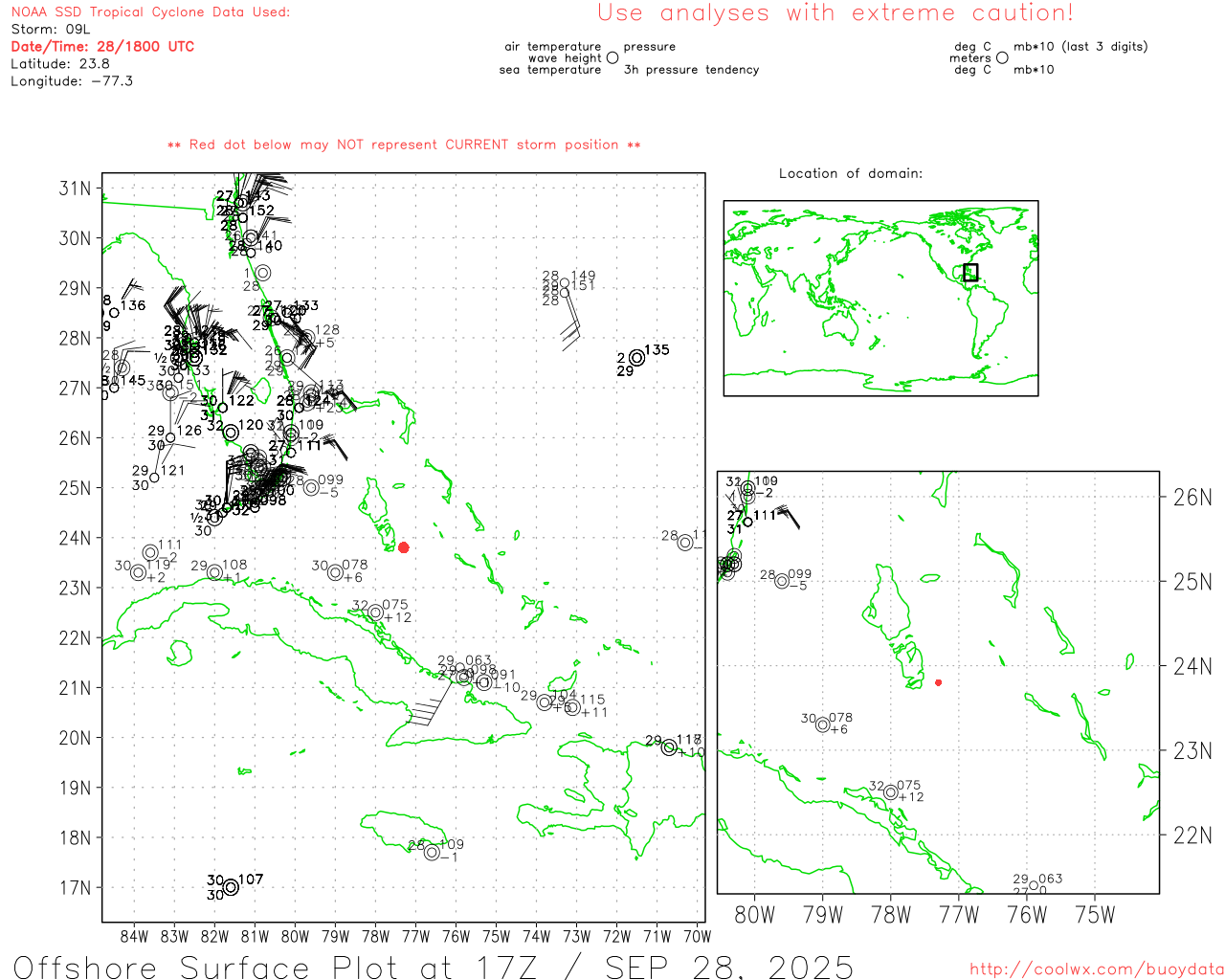Screen dimensions: 1225x980
Task: Click the meters legend circle at right
Action: pyautogui.click(x=1002, y=58)
